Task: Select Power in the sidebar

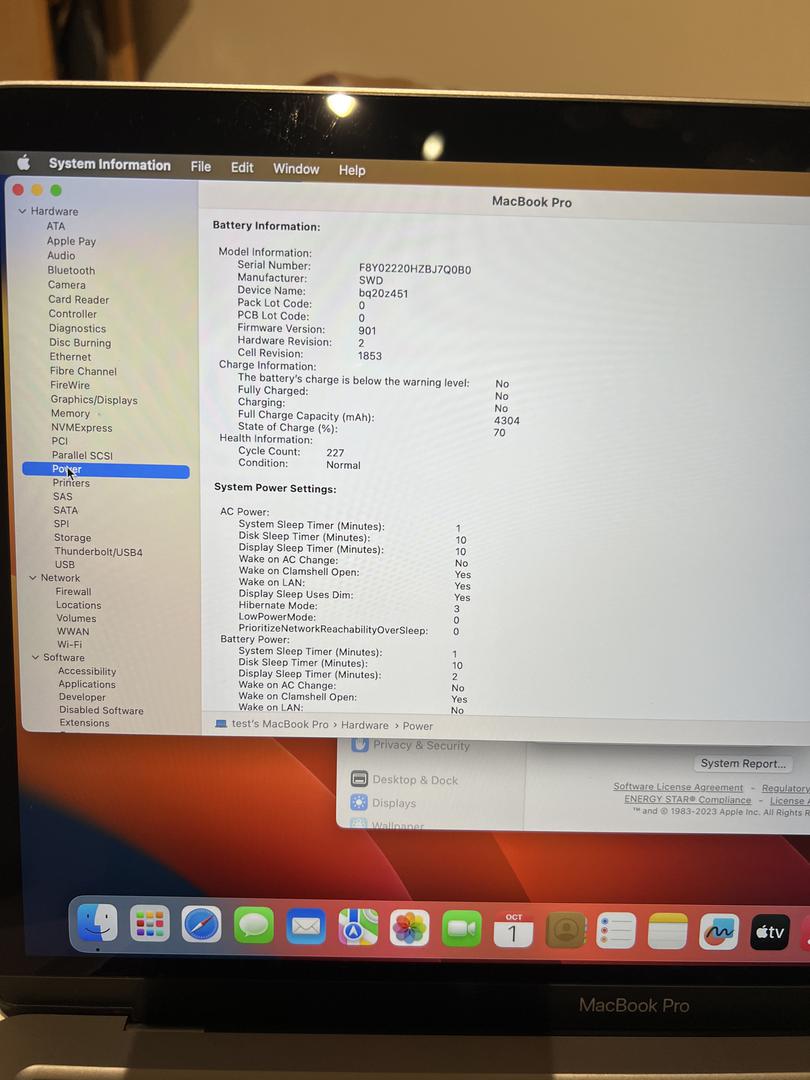Action: 105,470
